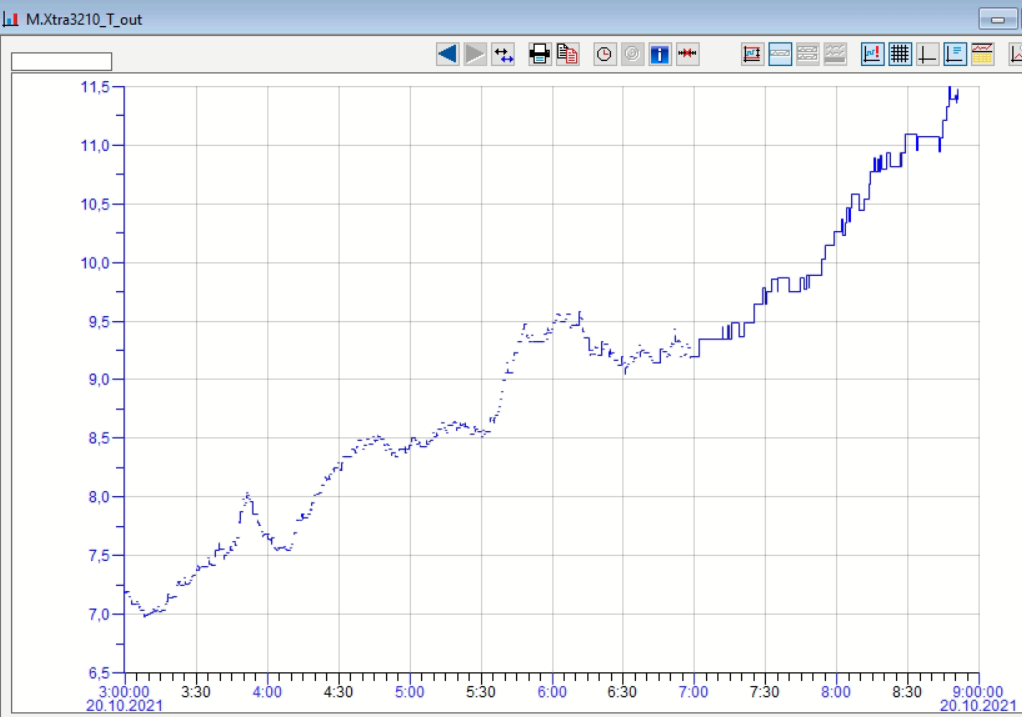The image size is (1022, 717).
Task: Click the framed chart view icon
Action: [x=752, y=54]
